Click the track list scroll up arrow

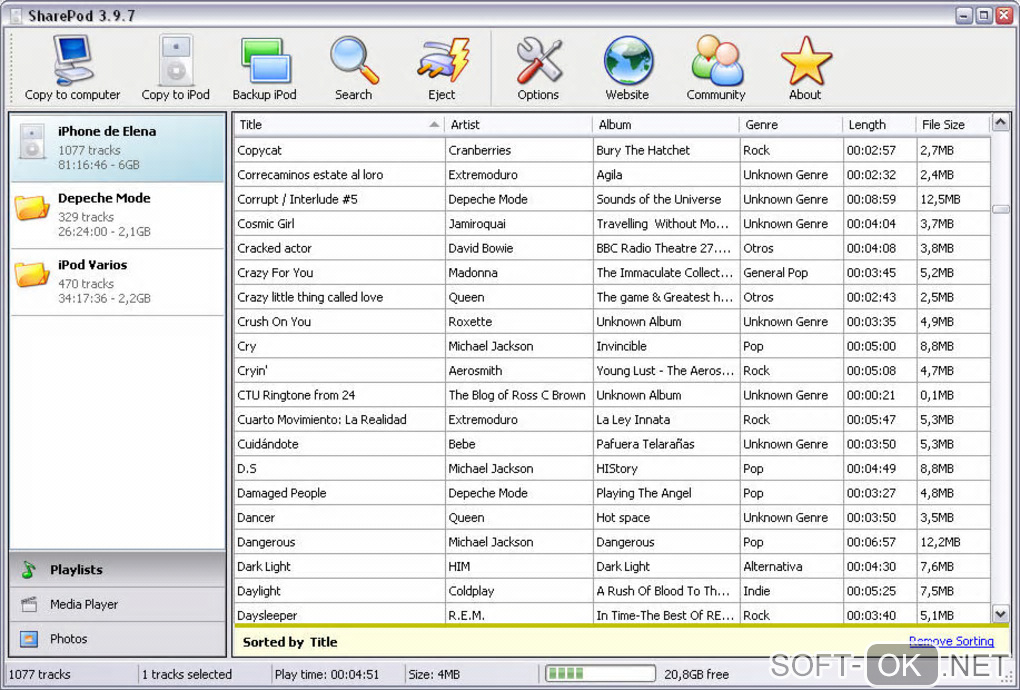pyautogui.click(x=1000, y=122)
